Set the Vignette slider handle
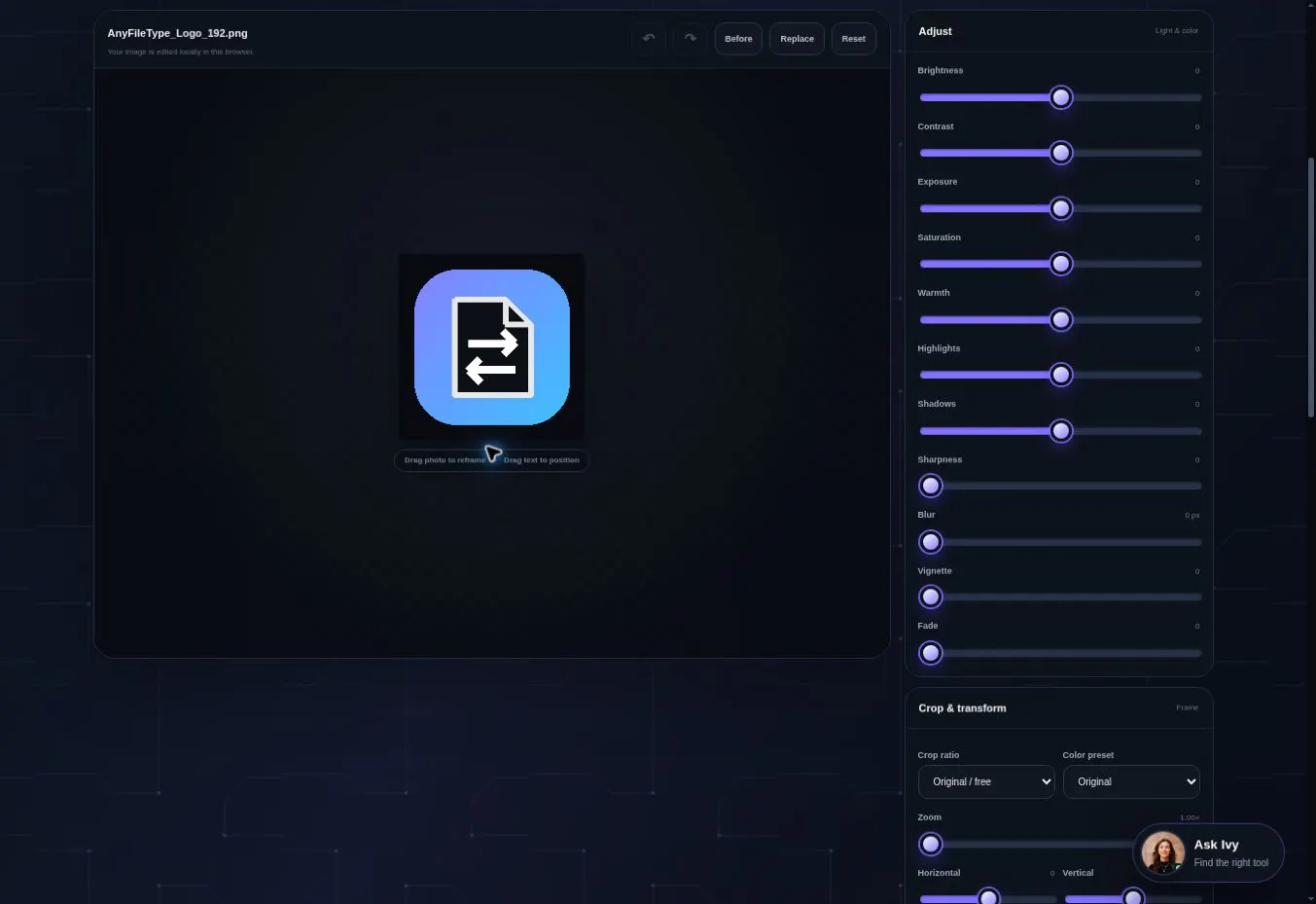1316x904 pixels. click(x=931, y=597)
